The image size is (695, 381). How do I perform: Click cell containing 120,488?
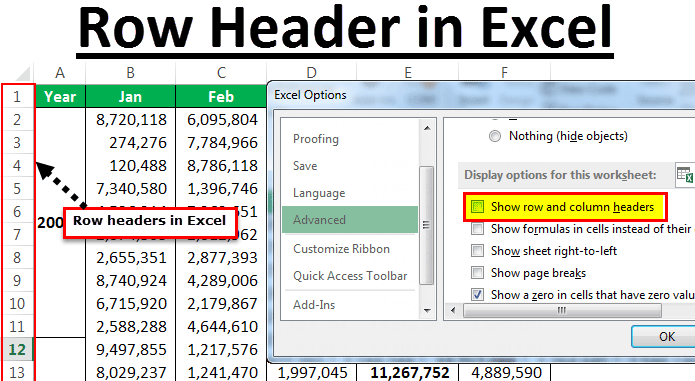pyautogui.click(x=130, y=166)
